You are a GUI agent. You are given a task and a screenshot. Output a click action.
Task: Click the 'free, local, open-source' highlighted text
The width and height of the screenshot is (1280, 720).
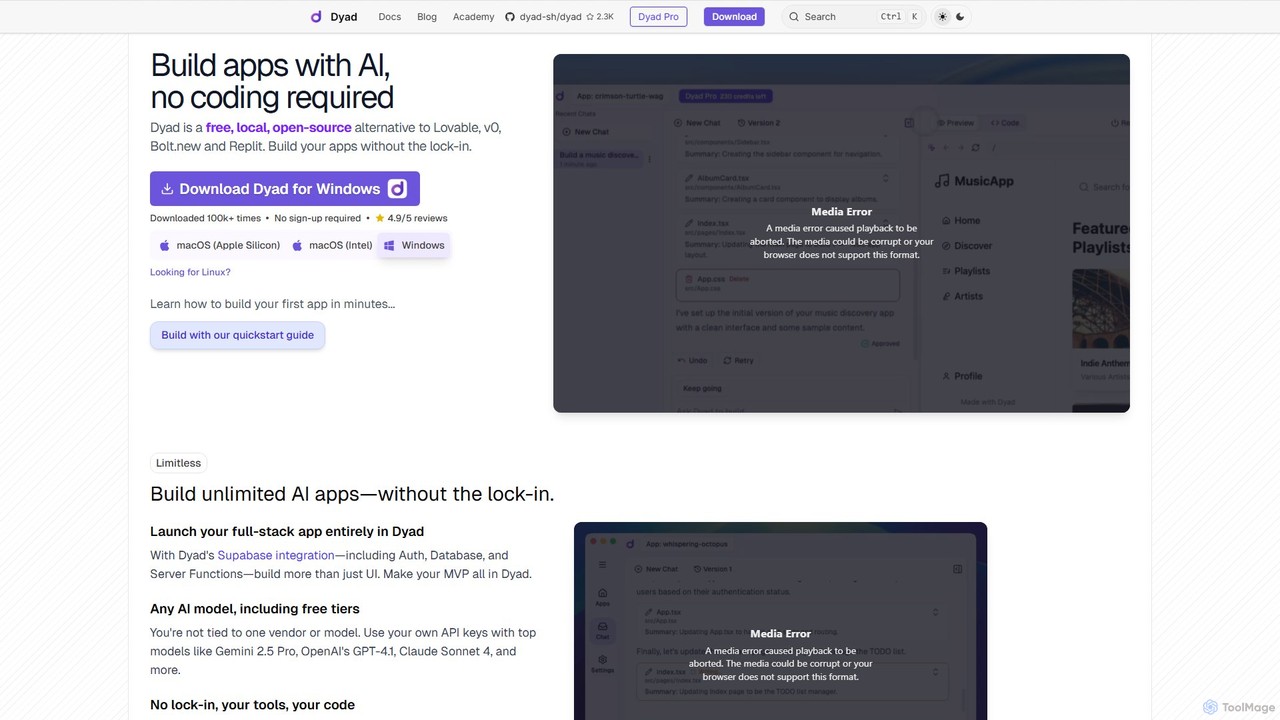(278, 127)
